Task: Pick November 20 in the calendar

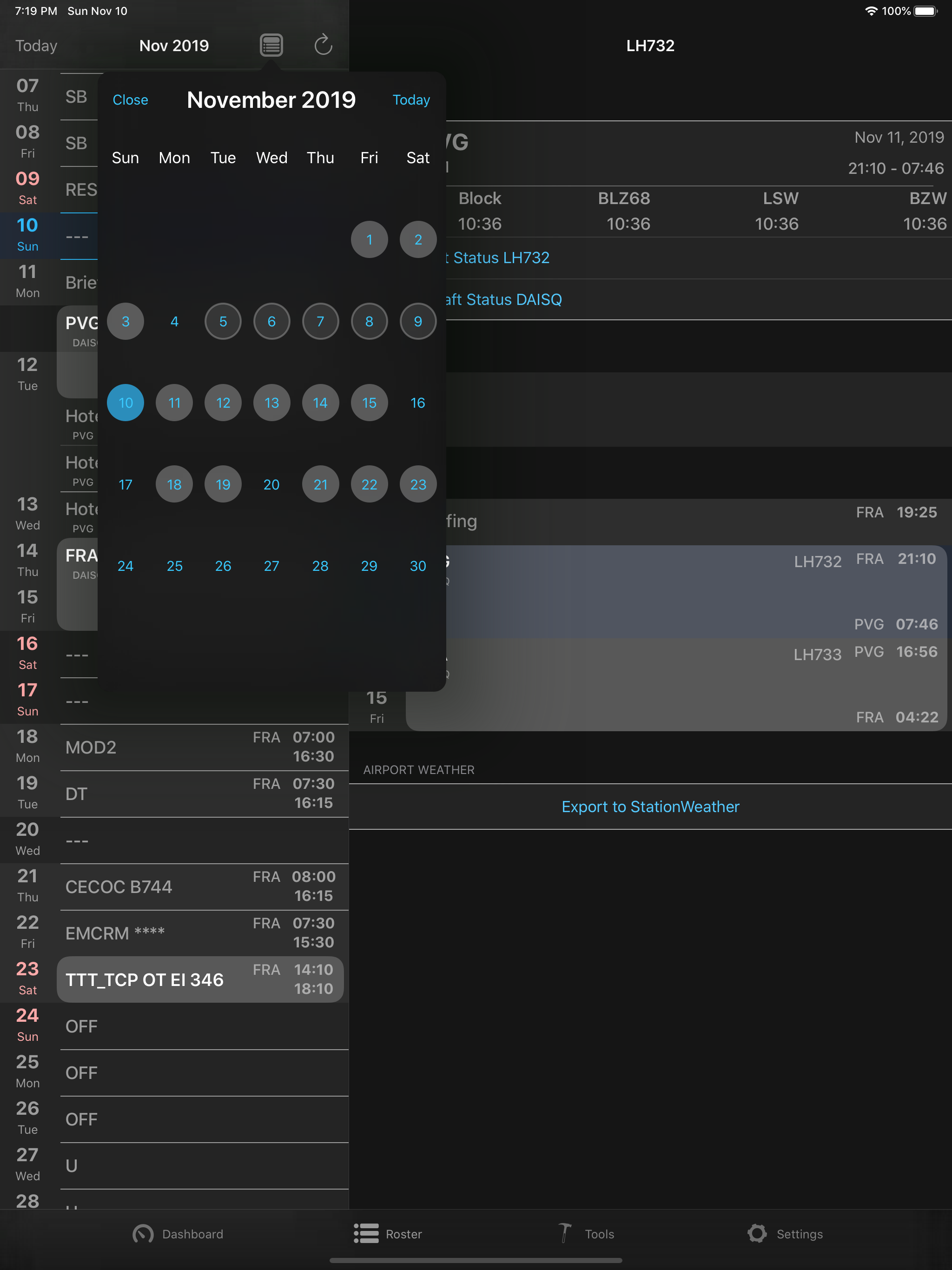Action: (x=271, y=484)
